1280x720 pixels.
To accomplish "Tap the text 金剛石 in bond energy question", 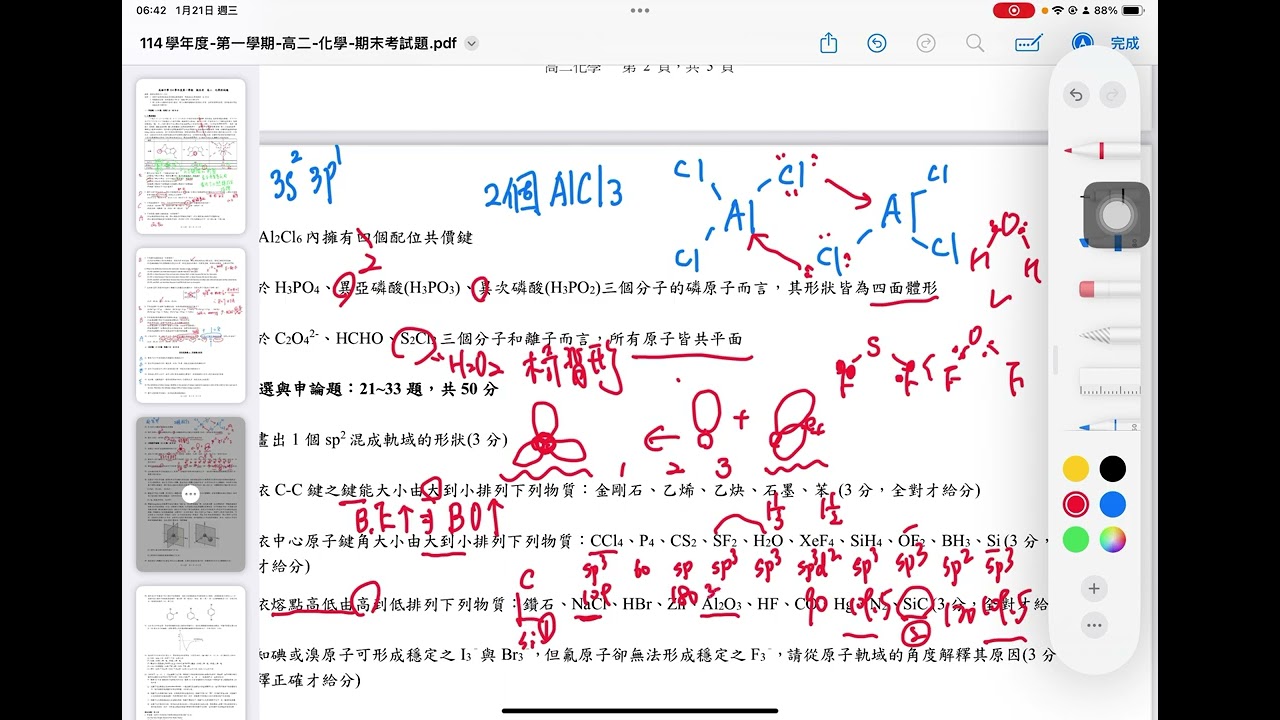I will point(617,490).
